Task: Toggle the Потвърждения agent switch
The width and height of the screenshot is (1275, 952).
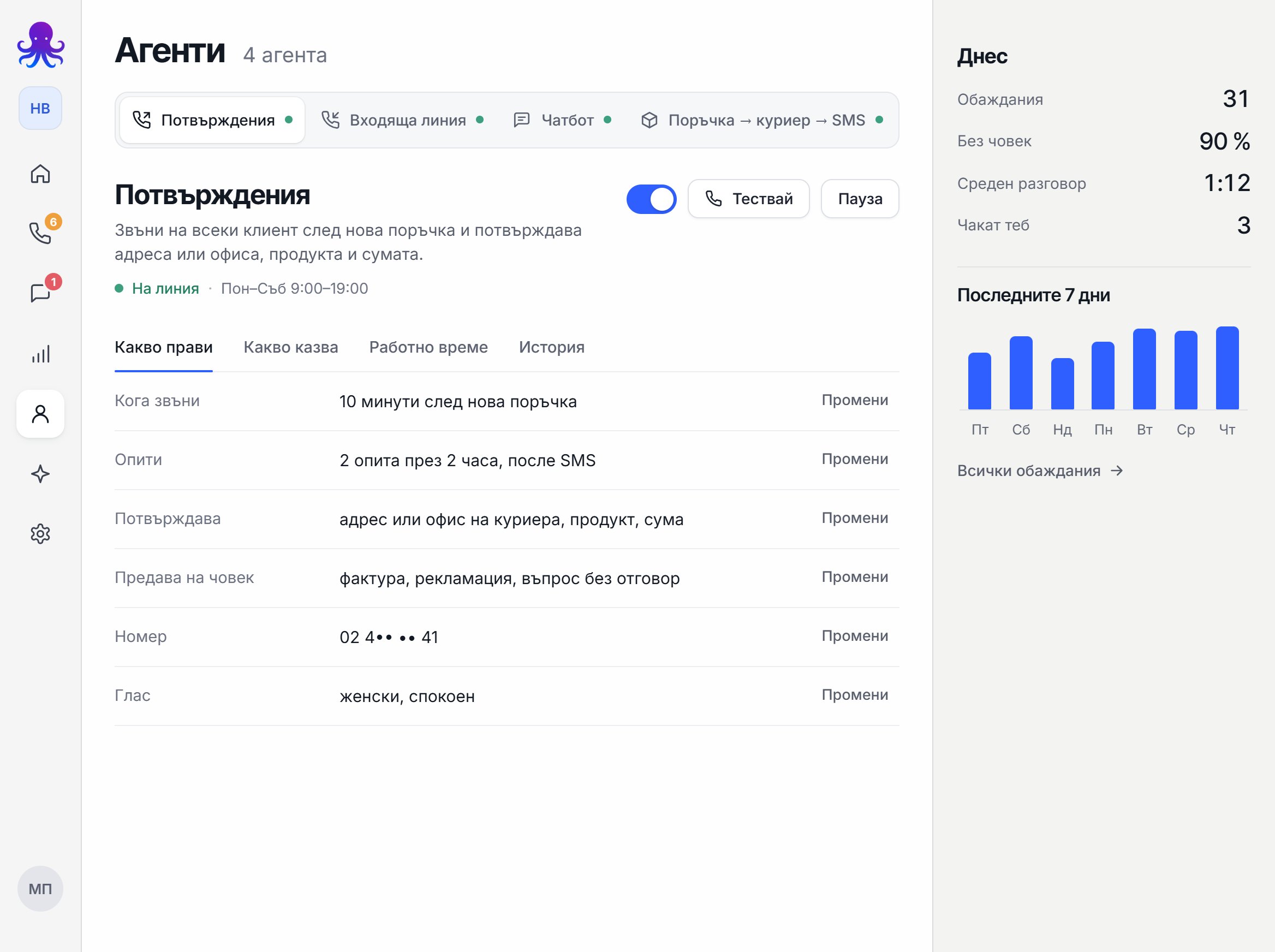Action: click(651, 199)
